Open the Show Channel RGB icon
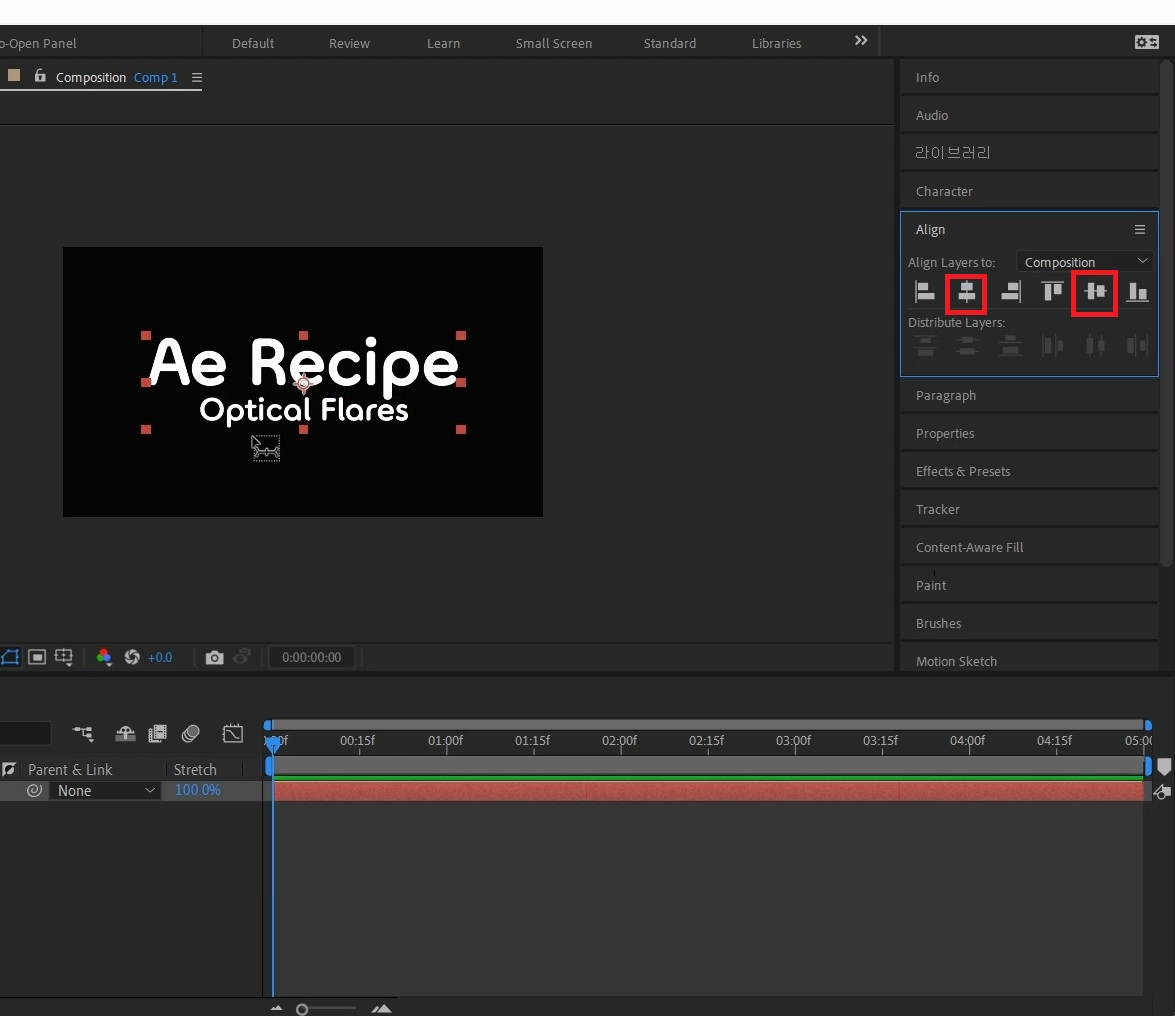Screen dimensions: 1175x1016 pyautogui.click(x=103, y=657)
